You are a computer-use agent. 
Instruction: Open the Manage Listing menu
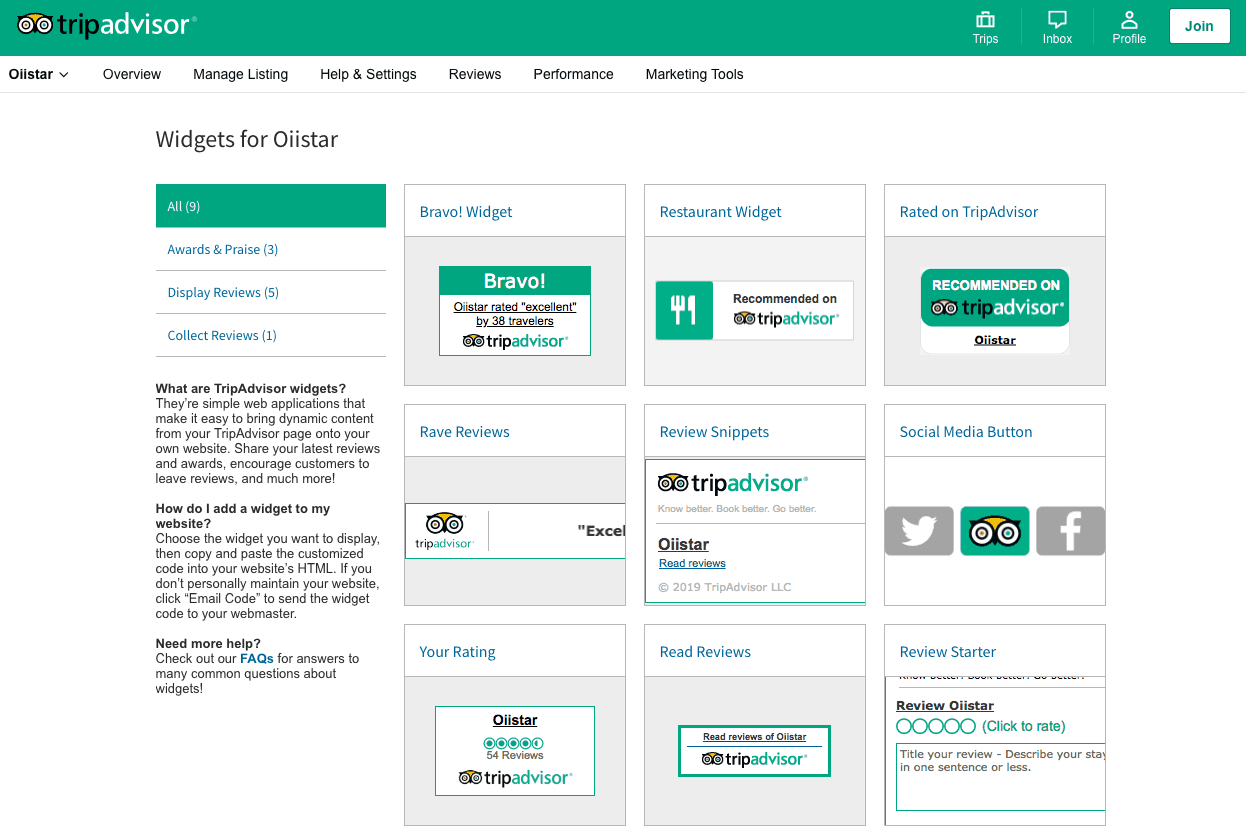[x=241, y=74]
